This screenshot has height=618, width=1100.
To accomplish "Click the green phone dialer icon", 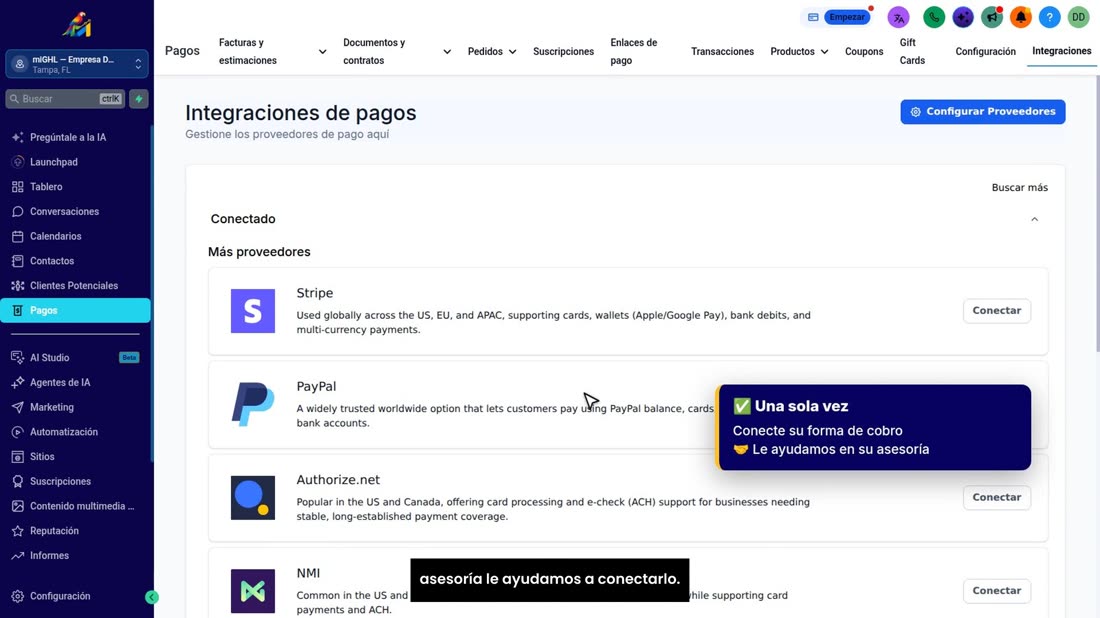I will click(934, 17).
